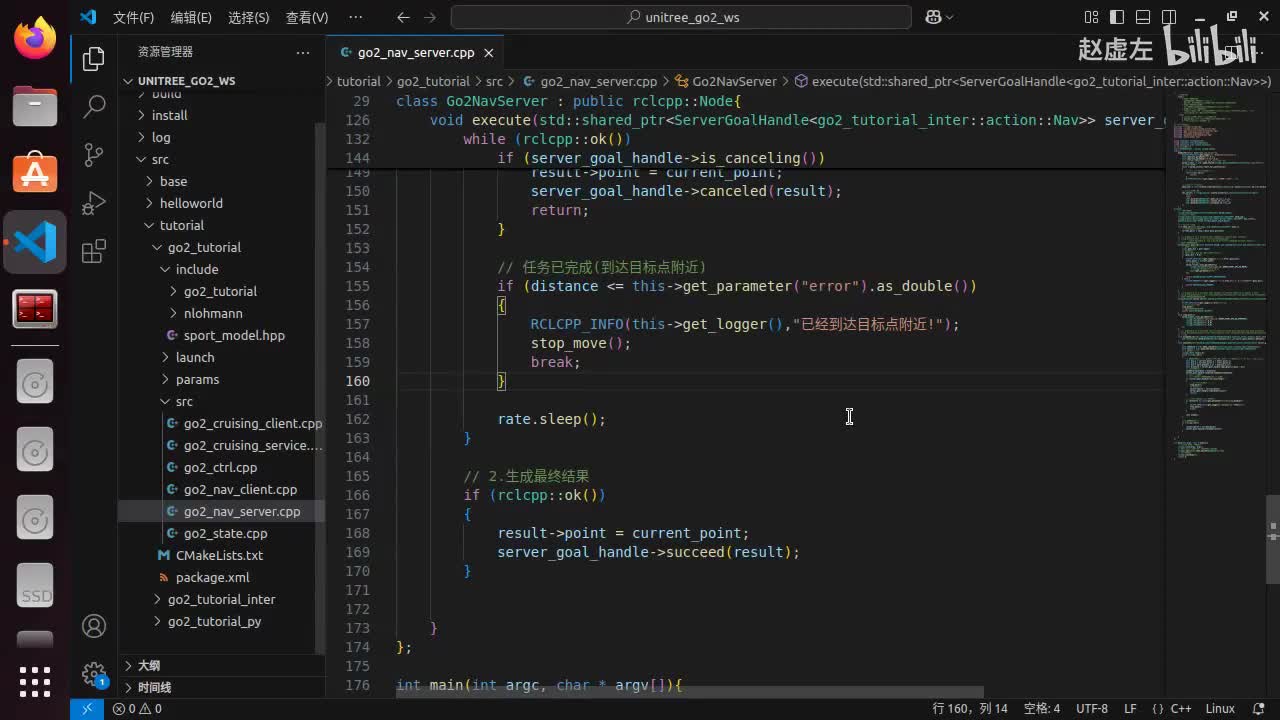
Task: Go back with the left arrow
Action: 403,17
